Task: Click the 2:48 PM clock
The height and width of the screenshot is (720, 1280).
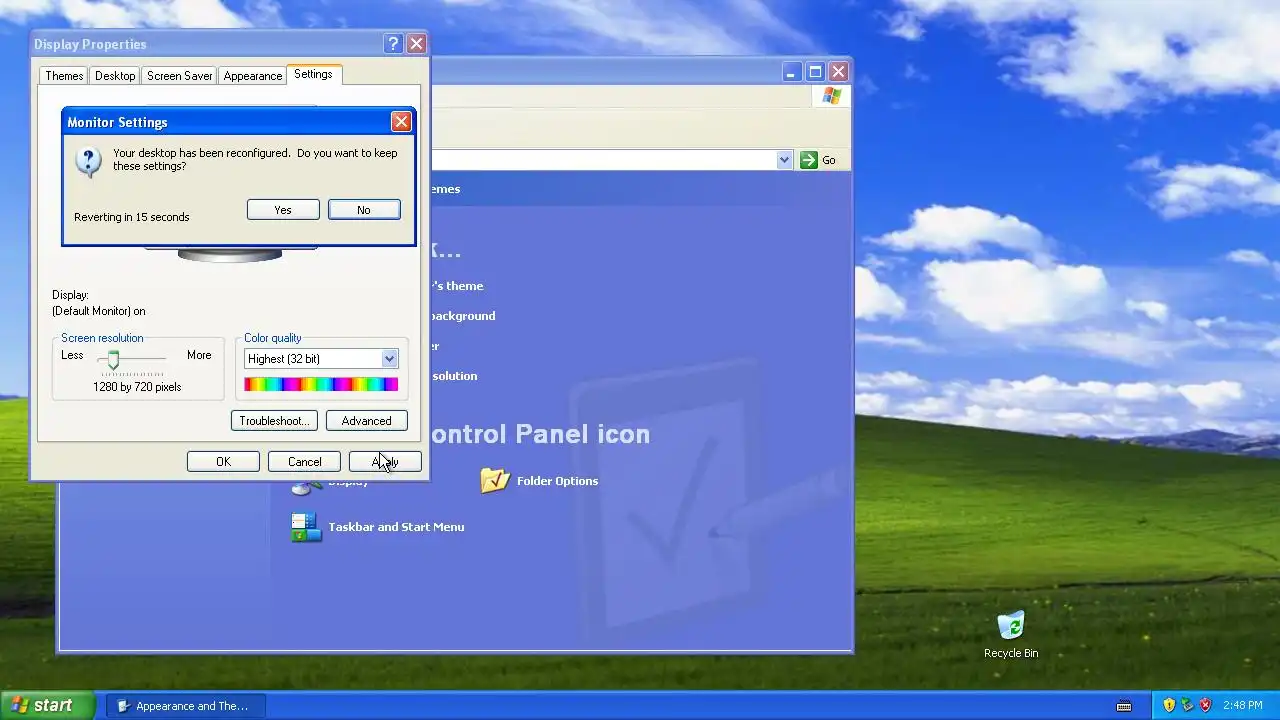Action: (1243, 706)
